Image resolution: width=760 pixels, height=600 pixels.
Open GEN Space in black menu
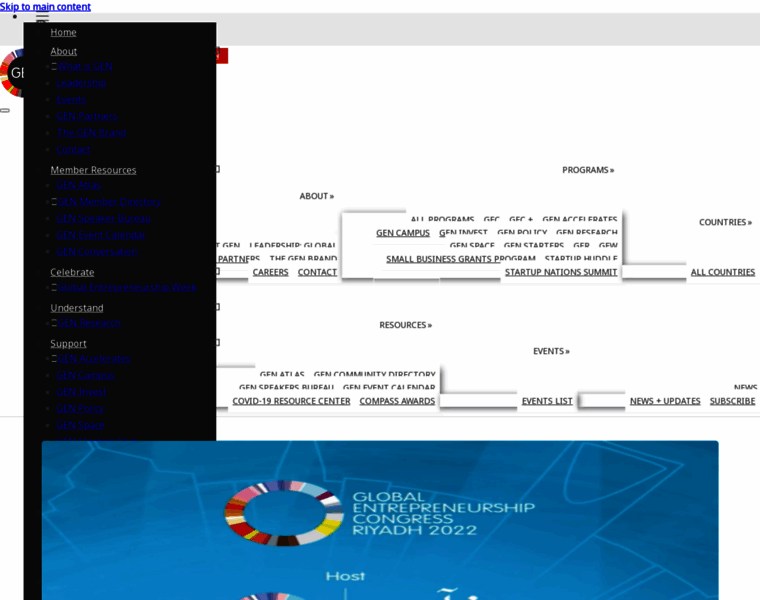[x=80, y=425]
